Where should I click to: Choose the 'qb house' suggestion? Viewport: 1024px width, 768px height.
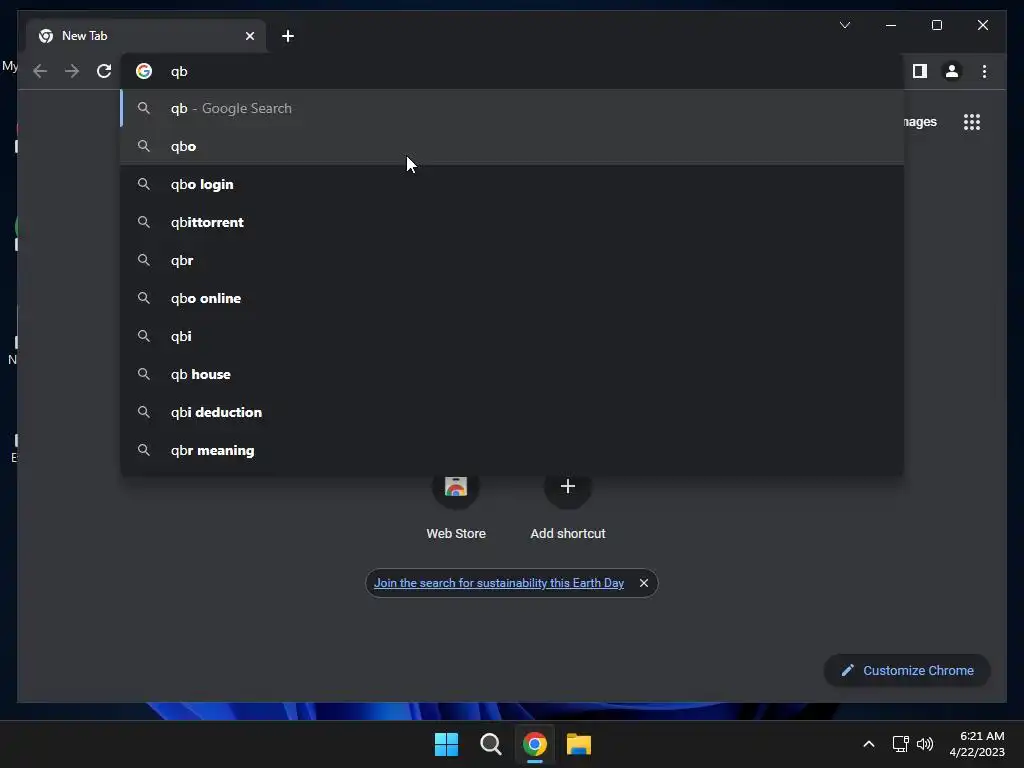[513, 374]
